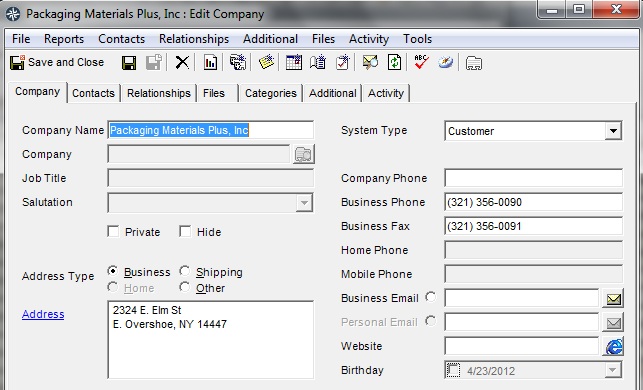Image resolution: width=643 pixels, height=390 pixels.
Task: Click inside the address text box
Action: coord(211,340)
